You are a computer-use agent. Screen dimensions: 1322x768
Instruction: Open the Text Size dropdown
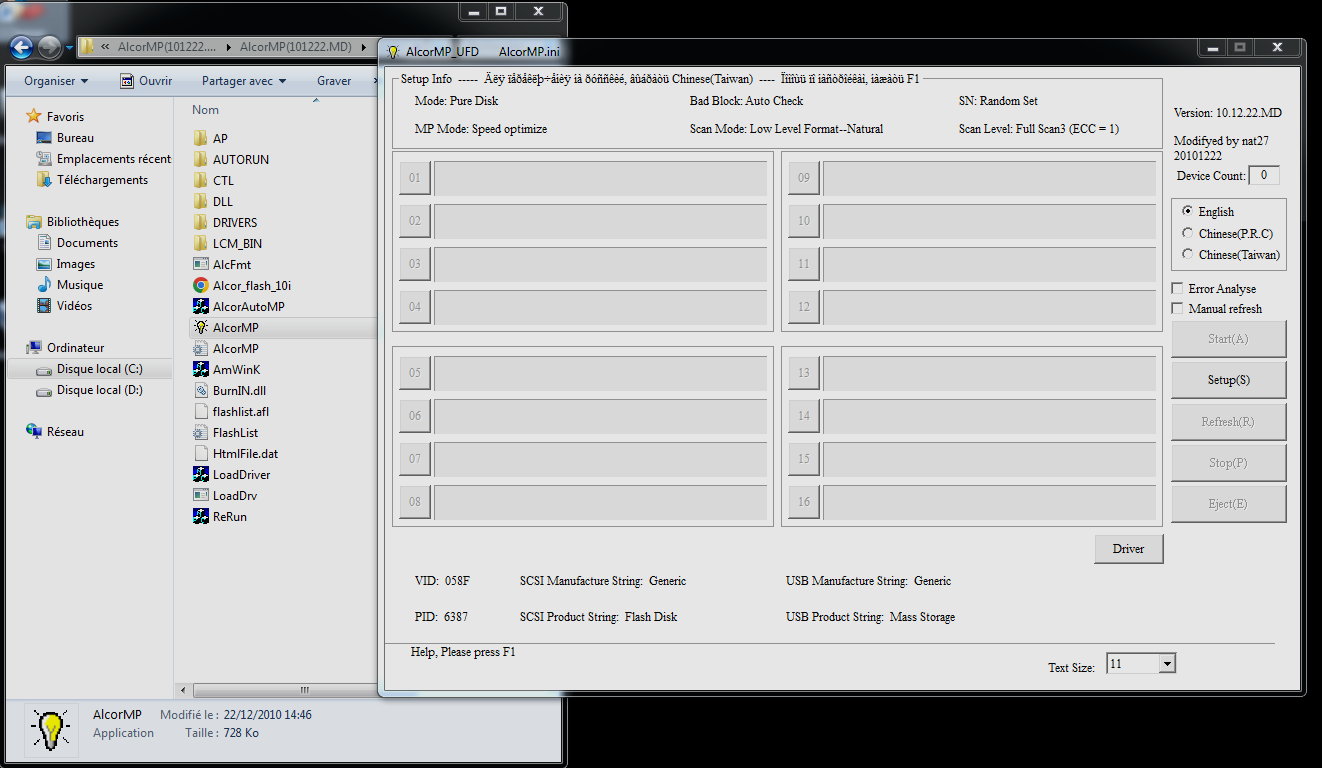click(1167, 663)
